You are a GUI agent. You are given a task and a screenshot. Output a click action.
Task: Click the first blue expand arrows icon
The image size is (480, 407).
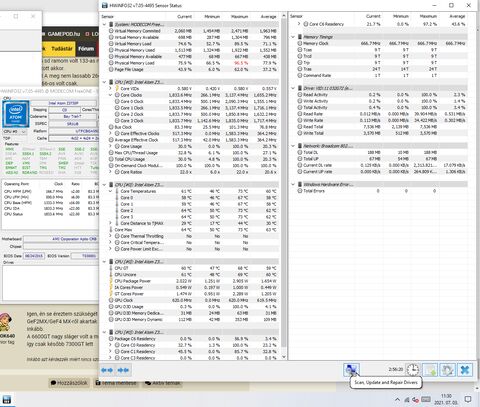[x=107, y=370]
